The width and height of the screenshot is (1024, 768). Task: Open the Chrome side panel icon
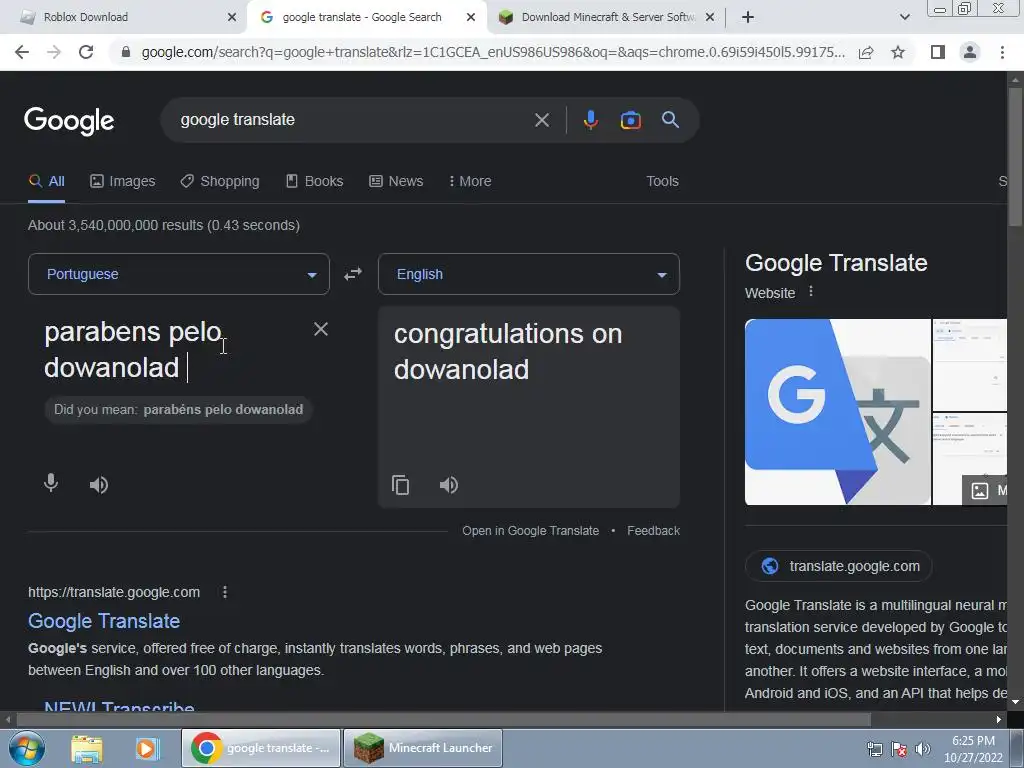pyautogui.click(x=938, y=52)
